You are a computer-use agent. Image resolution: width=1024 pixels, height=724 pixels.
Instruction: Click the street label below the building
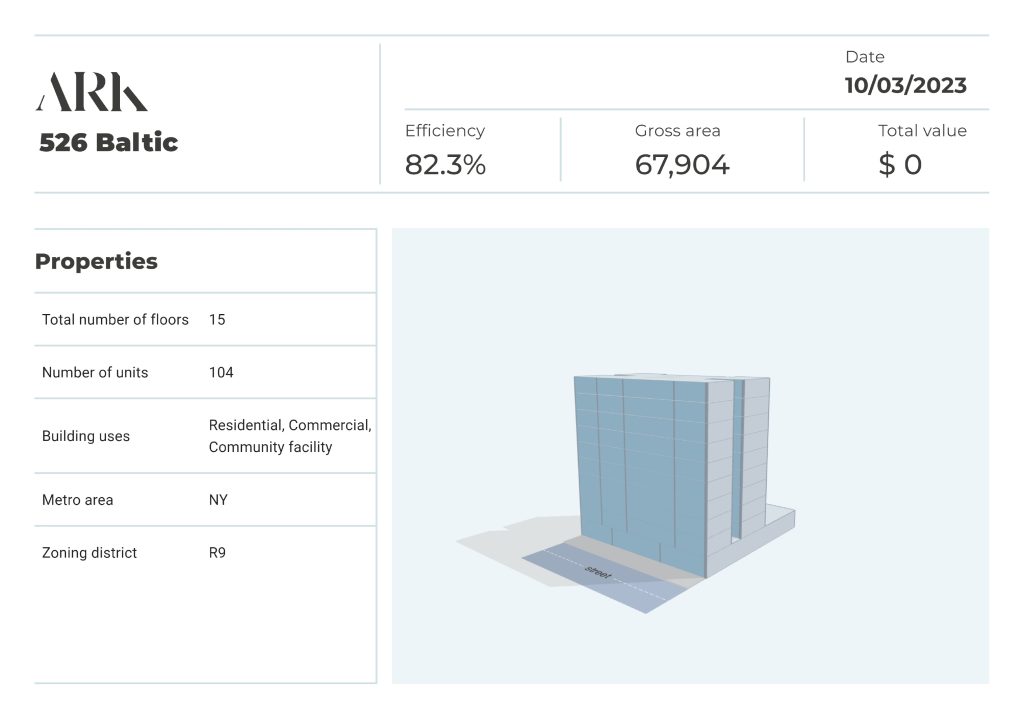pos(597,574)
